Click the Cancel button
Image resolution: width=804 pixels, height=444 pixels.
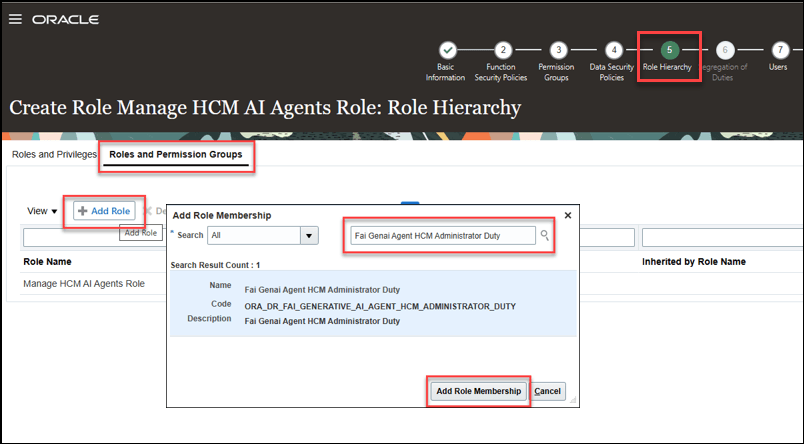click(547, 391)
